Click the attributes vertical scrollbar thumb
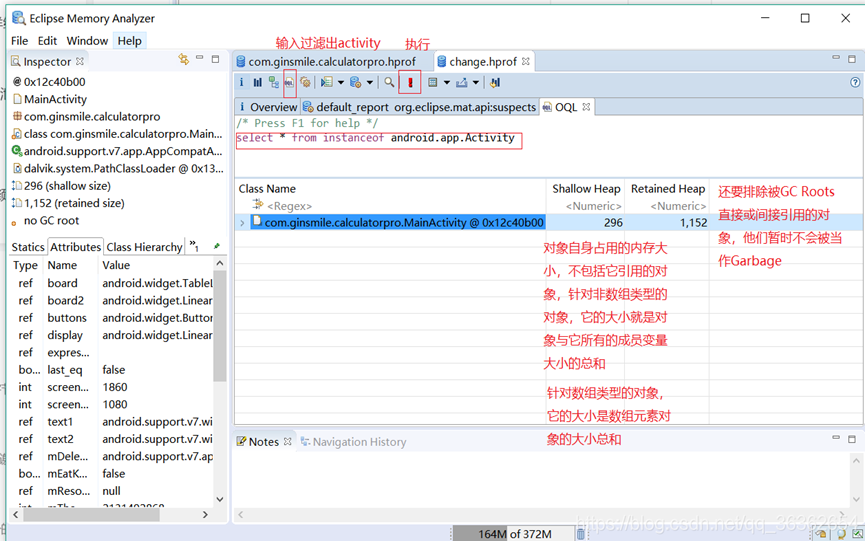This screenshot has width=865, height=541. [x=220, y=325]
